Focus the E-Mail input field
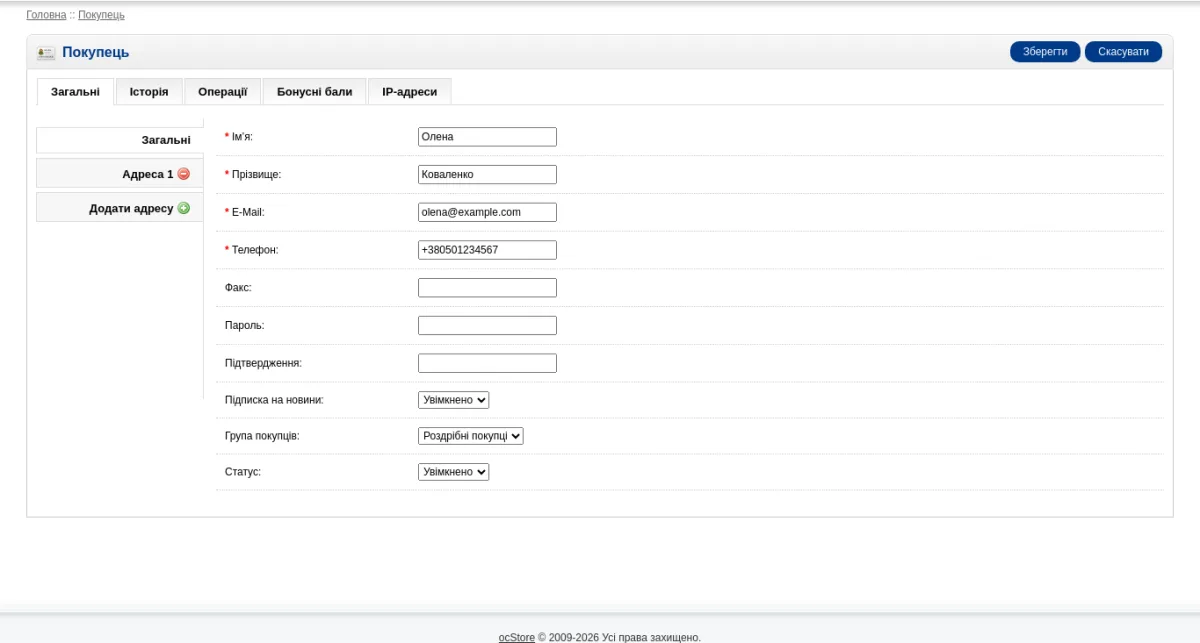 pos(487,212)
